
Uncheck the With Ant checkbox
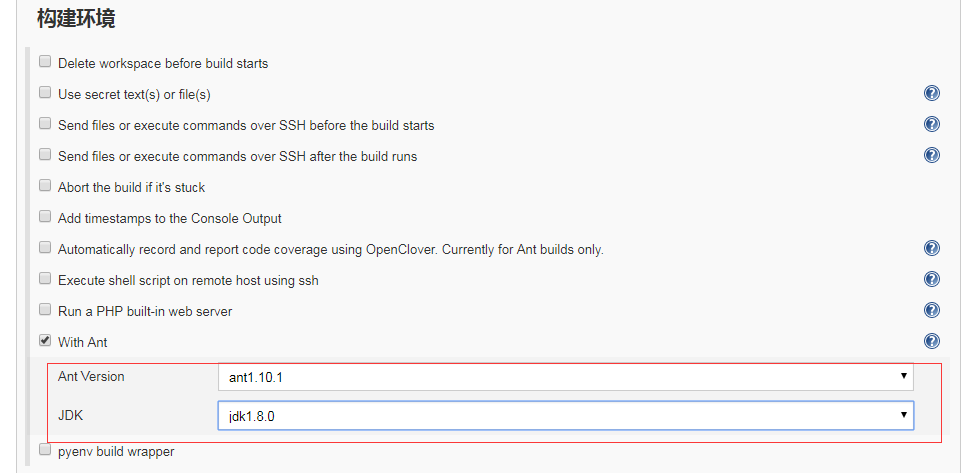pyautogui.click(x=45, y=341)
